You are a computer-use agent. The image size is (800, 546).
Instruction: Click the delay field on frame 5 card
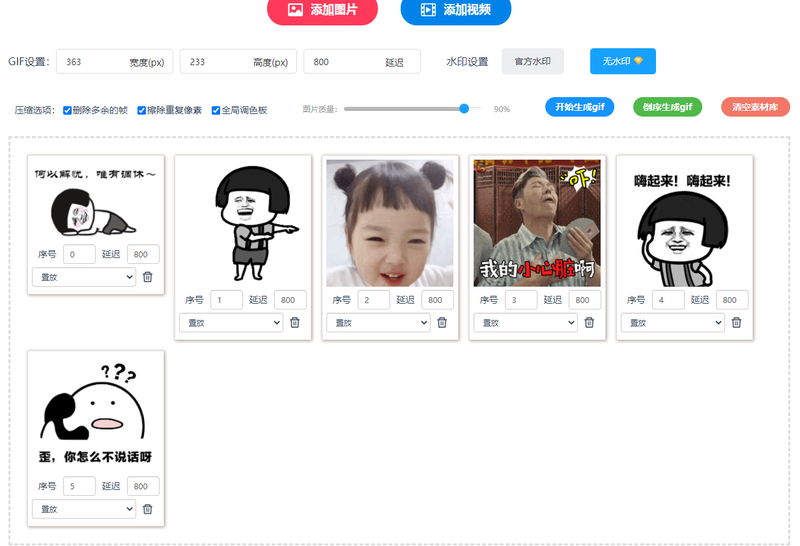click(143, 486)
